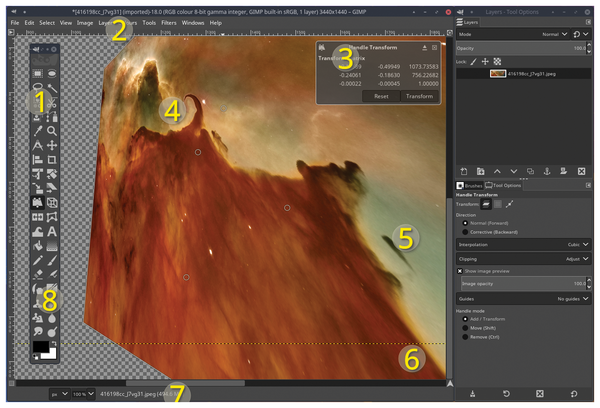The height and width of the screenshot is (408, 600).
Task: Create a new layer group
Action: (x=481, y=171)
